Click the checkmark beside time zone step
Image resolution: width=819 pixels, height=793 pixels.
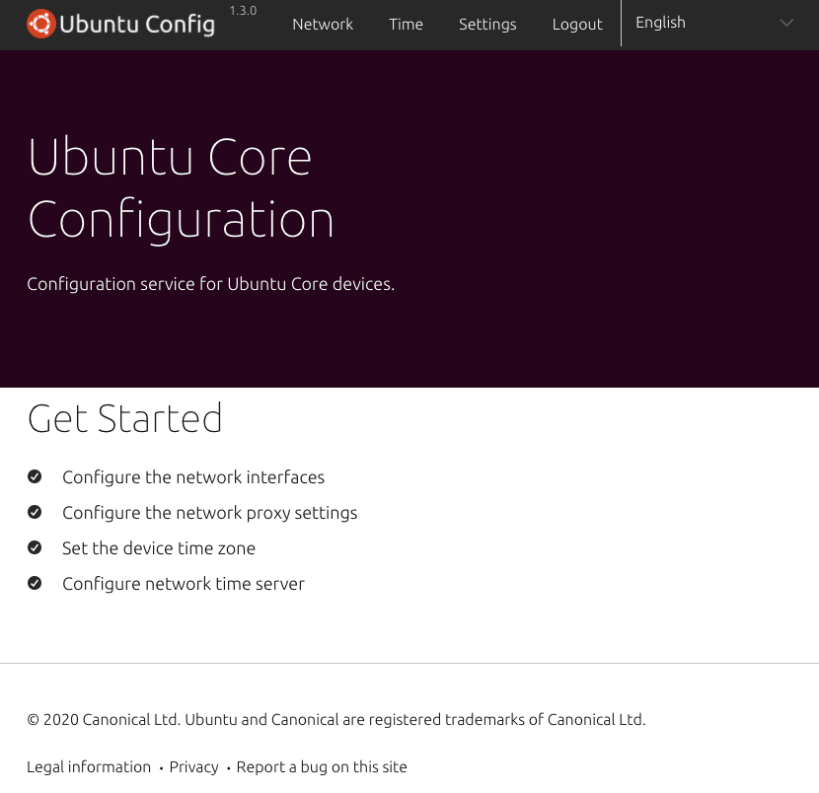[35, 548]
